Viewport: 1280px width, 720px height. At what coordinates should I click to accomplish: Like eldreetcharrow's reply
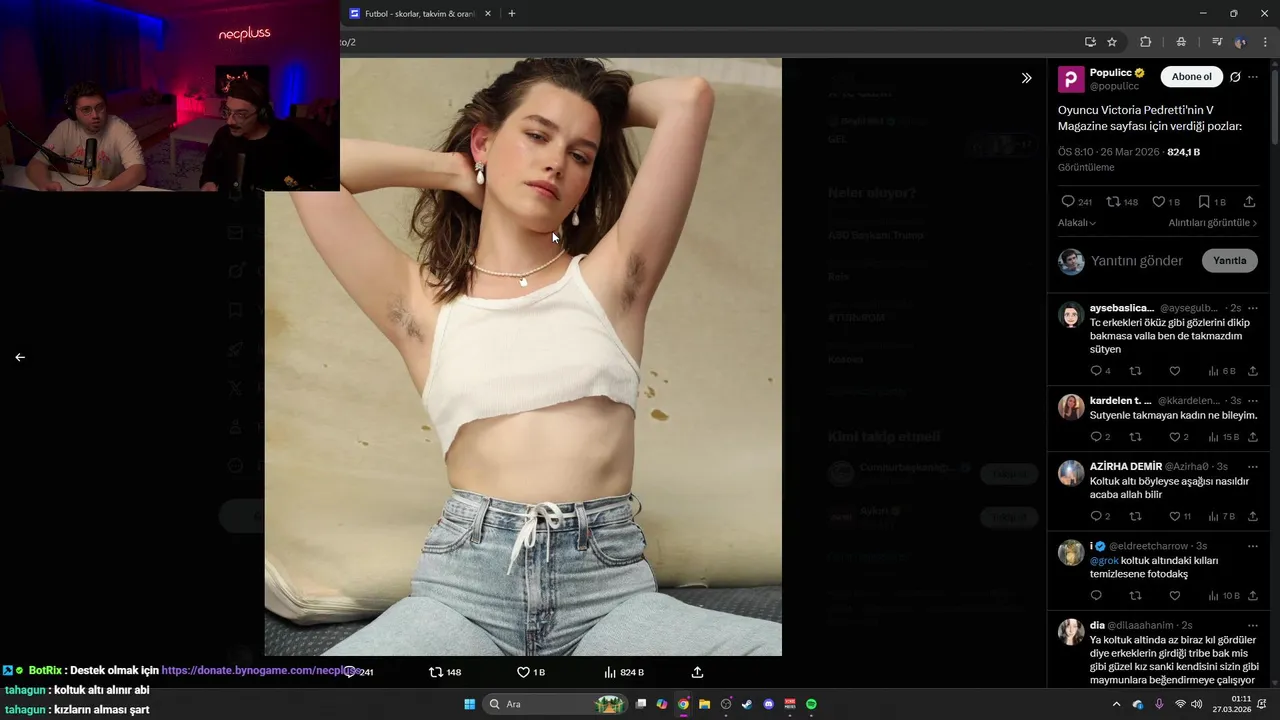[x=1175, y=596]
